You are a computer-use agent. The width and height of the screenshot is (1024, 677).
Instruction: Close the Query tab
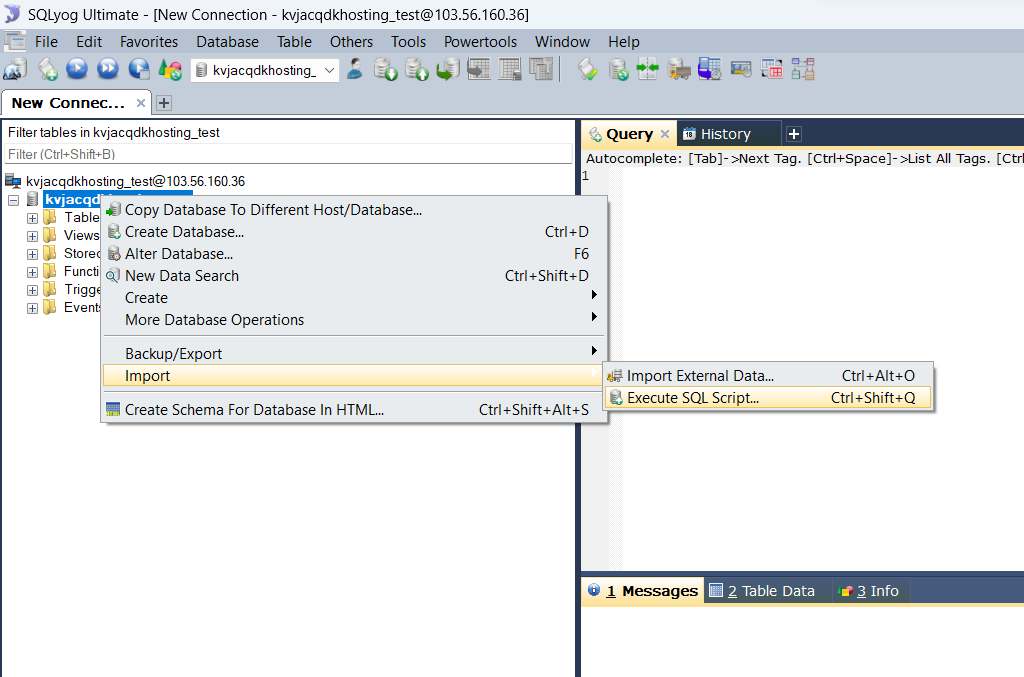665,134
